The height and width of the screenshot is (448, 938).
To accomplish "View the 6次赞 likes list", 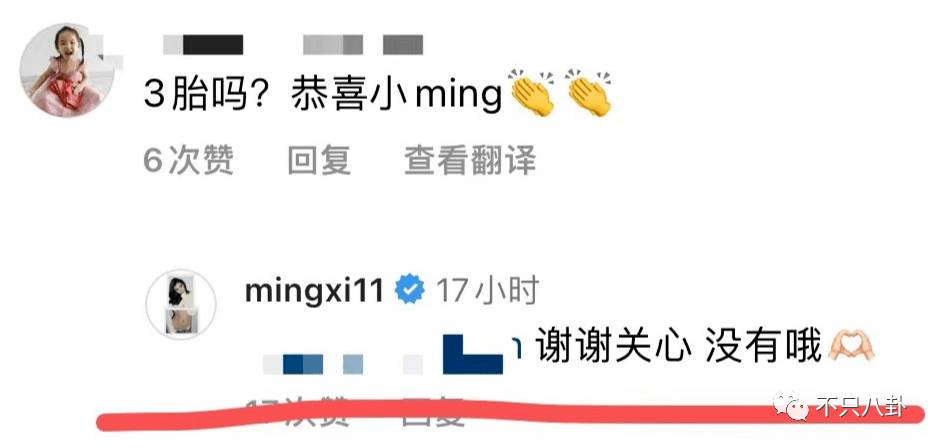I will pos(188,160).
